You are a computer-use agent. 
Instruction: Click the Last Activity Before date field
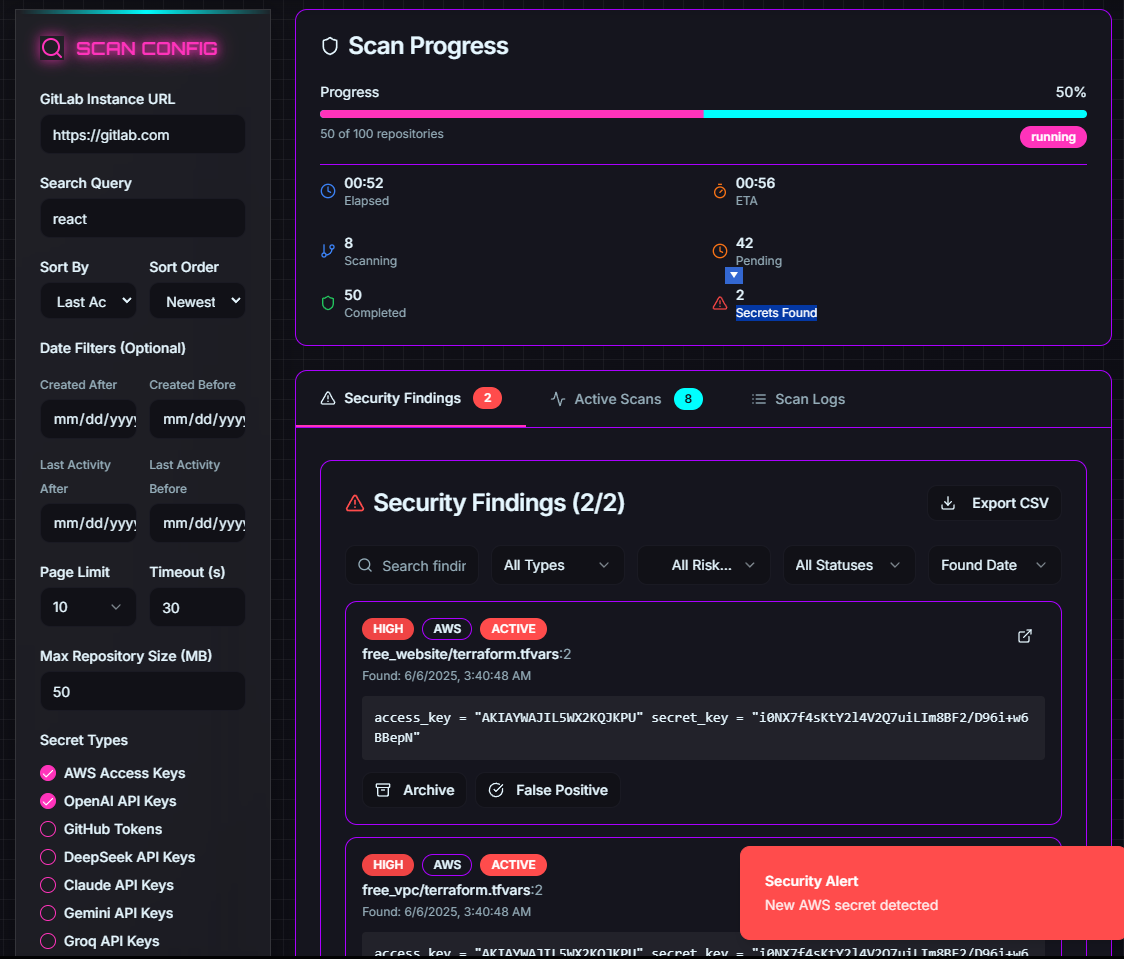[x=197, y=523]
